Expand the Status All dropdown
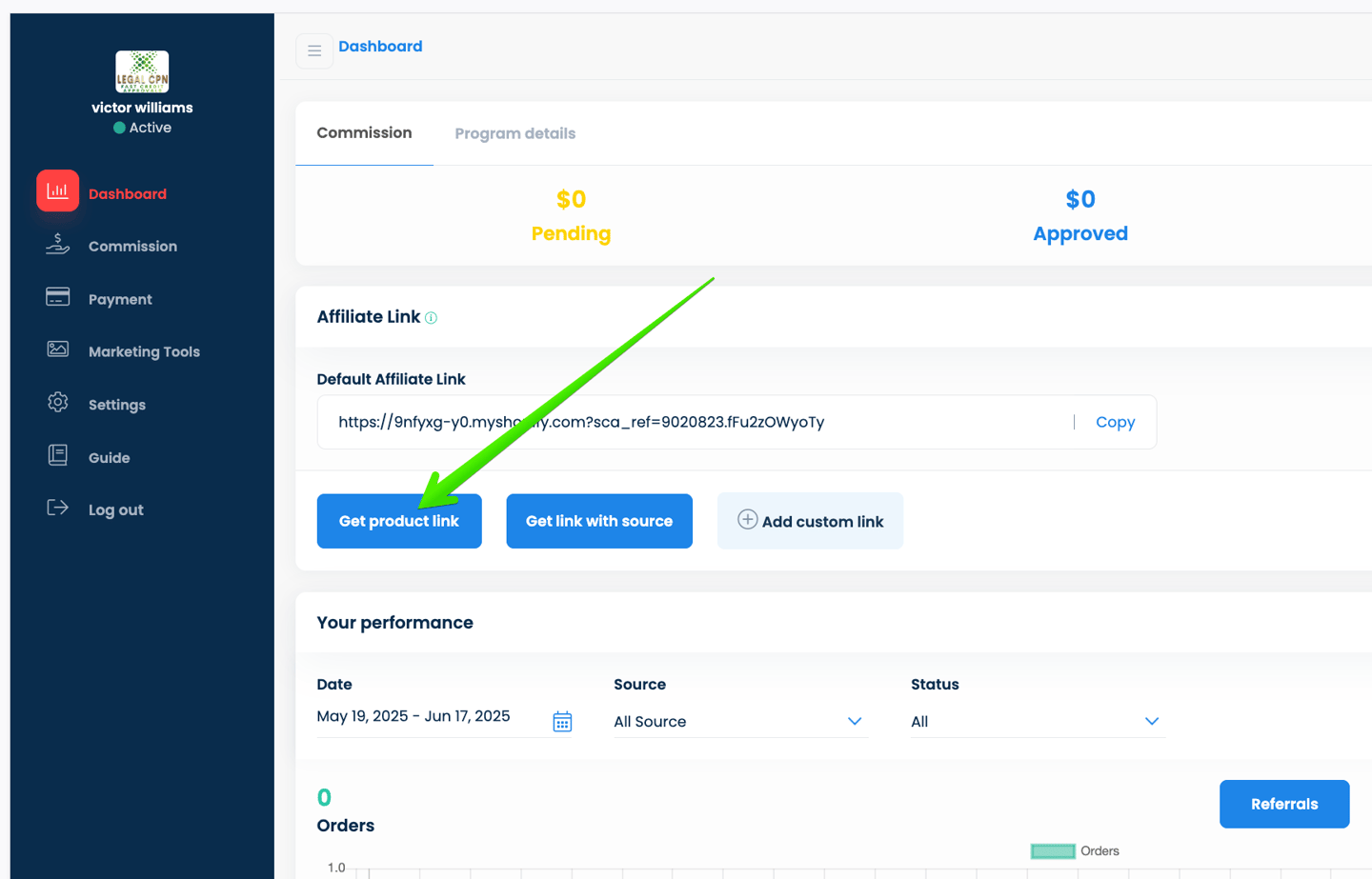 [x=1038, y=721]
